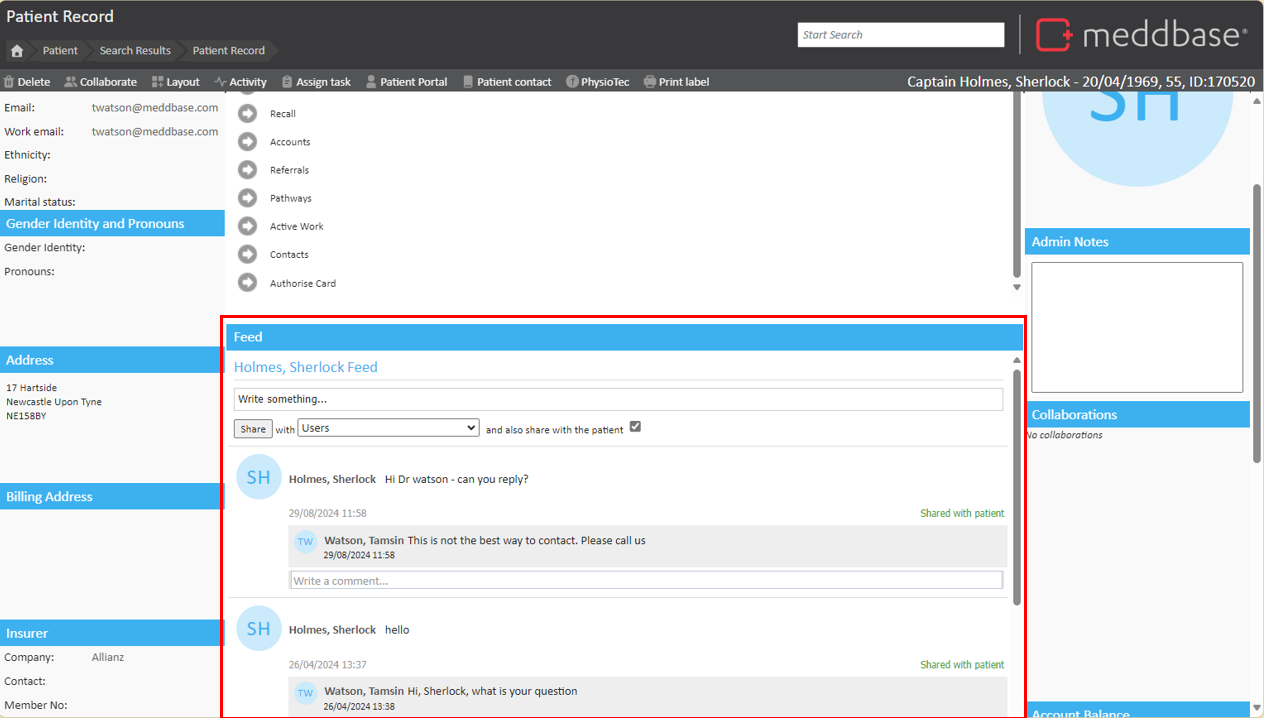Image resolution: width=1265 pixels, height=718 pixels.
Task: Toggle the share with the patient checkbox
Action: [x=635, y=427]
